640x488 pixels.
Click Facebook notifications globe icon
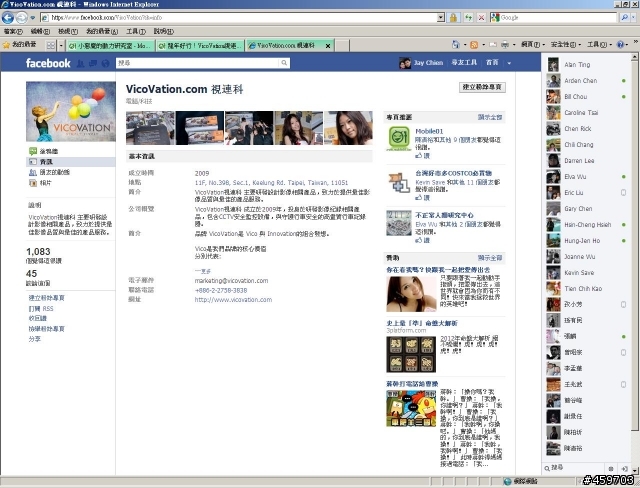pos(106,63)
